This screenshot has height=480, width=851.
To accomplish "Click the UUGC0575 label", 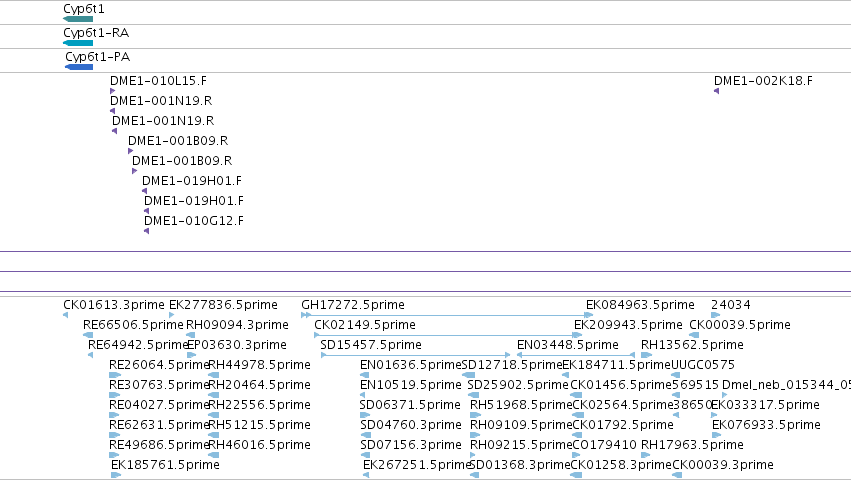I will pos(703,365).
